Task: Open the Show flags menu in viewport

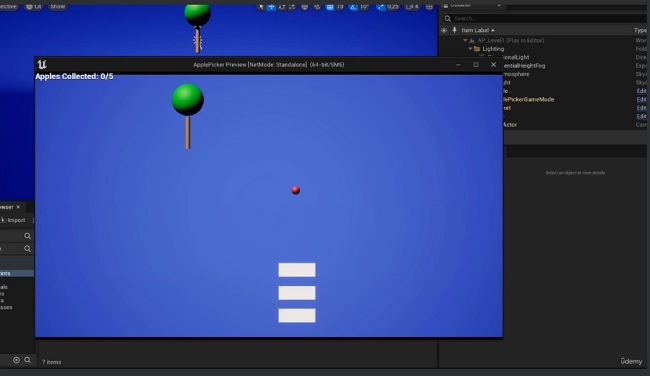Action: tap(58, 6)
